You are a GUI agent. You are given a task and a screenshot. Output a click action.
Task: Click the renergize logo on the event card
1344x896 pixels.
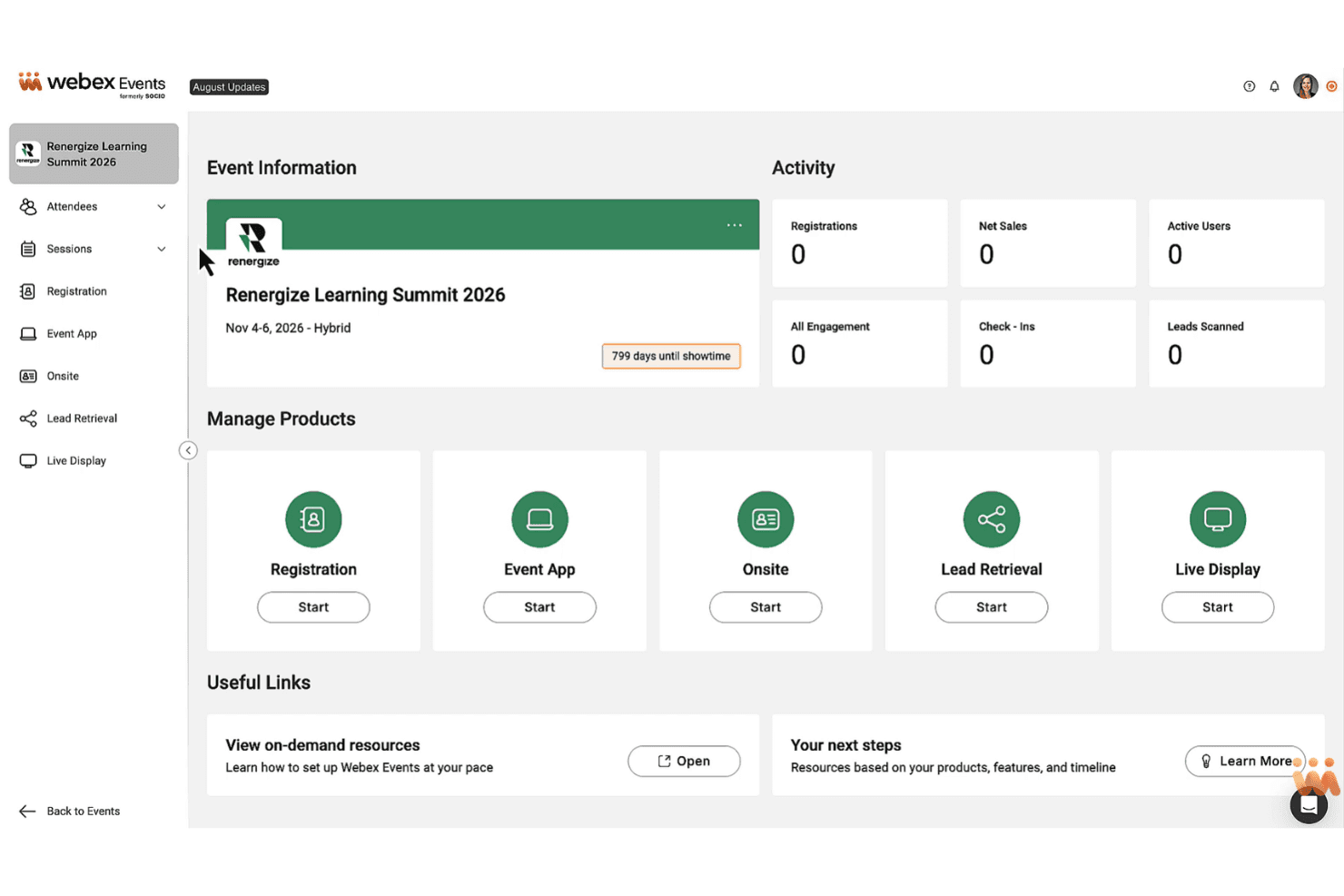pos(253,242)
